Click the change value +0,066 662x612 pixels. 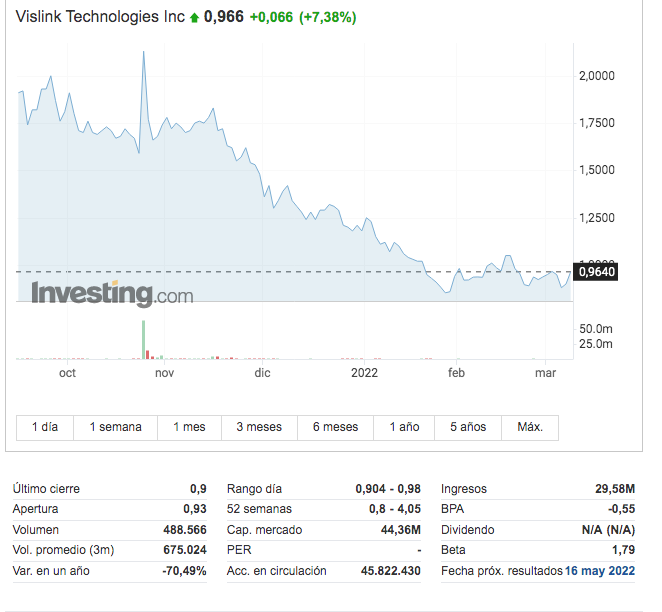click(x=271, y=17)
